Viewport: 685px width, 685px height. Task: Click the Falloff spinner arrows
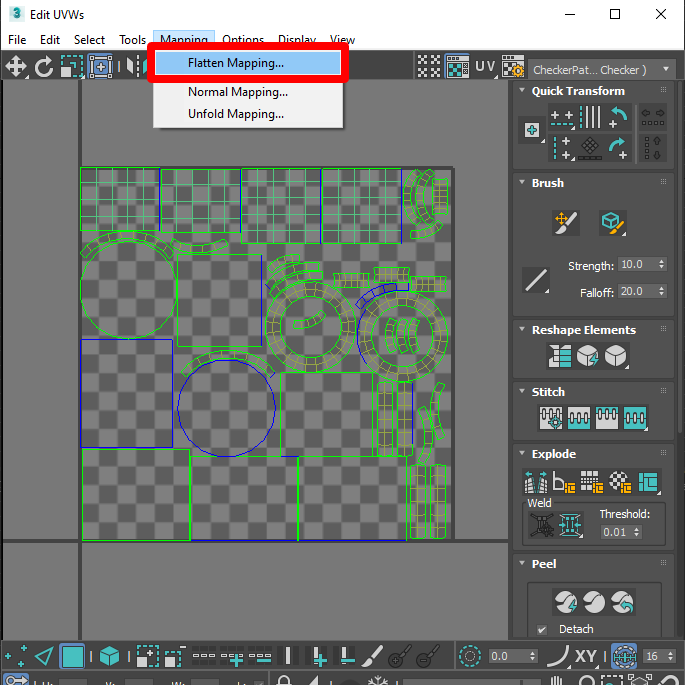pos(661,291)
